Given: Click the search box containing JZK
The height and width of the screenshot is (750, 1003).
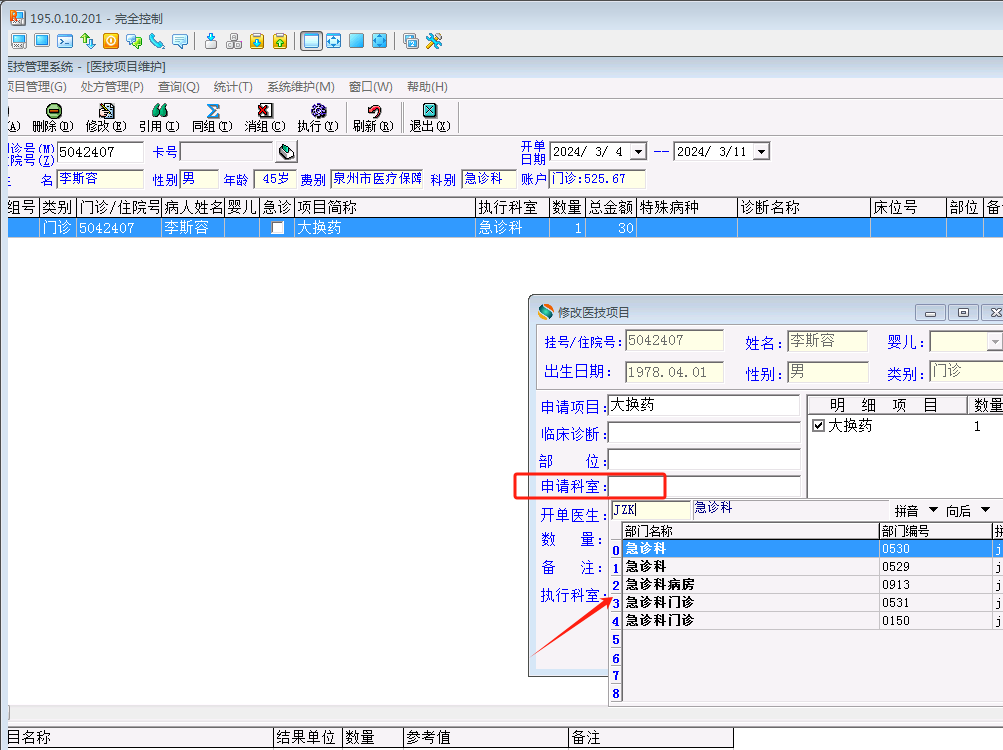Looking at the screenshot, I should 651,509.
